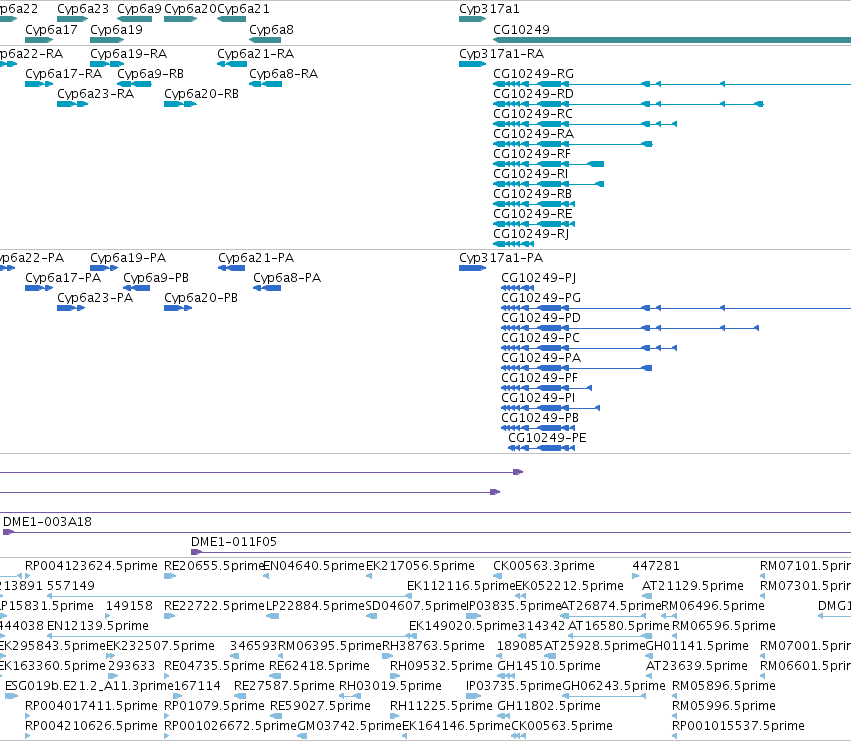
Task: Click protein CG10249-PJ
Action: point(538,278)
